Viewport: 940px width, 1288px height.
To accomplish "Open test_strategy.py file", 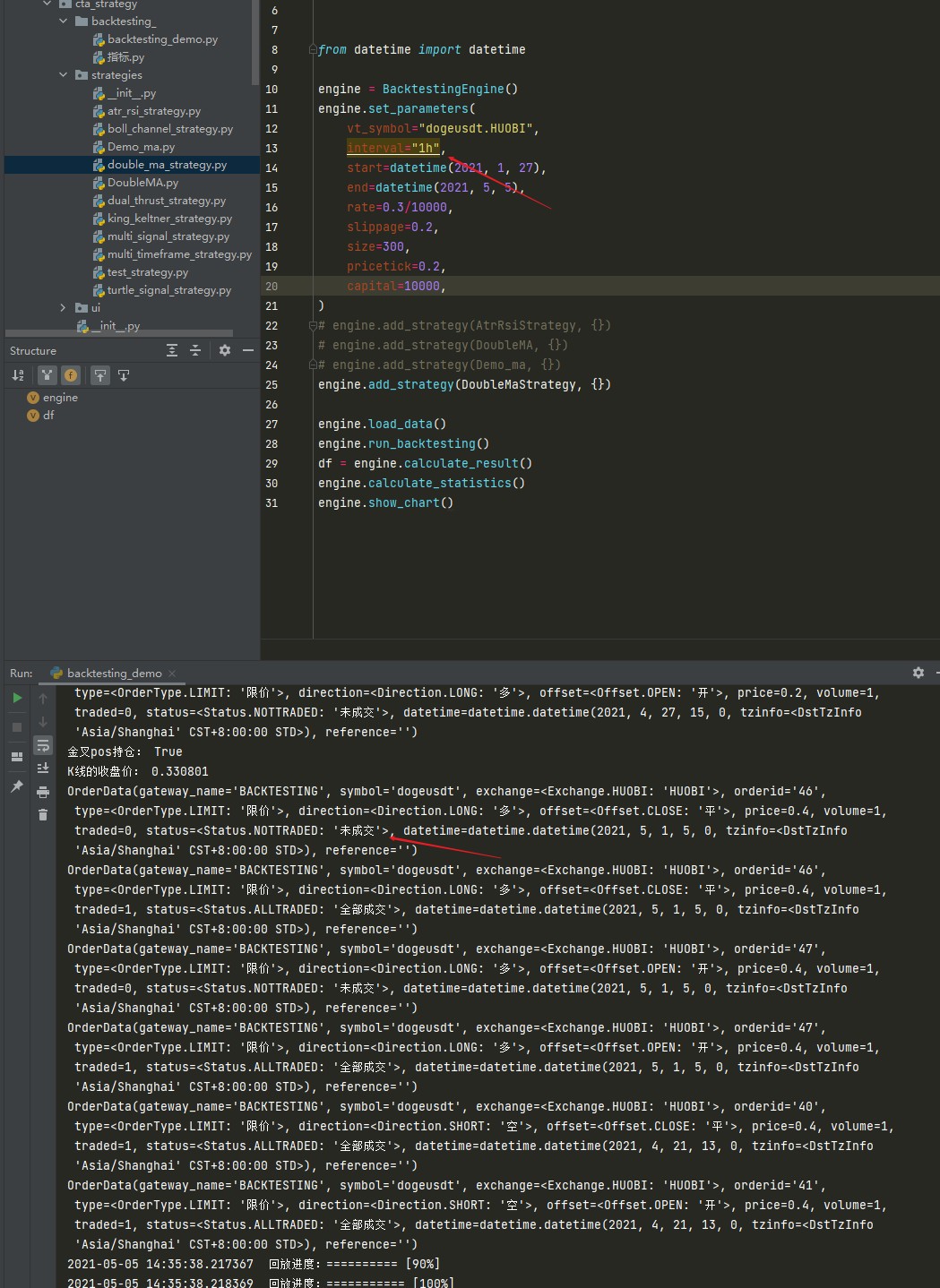I will coord(141,272).
